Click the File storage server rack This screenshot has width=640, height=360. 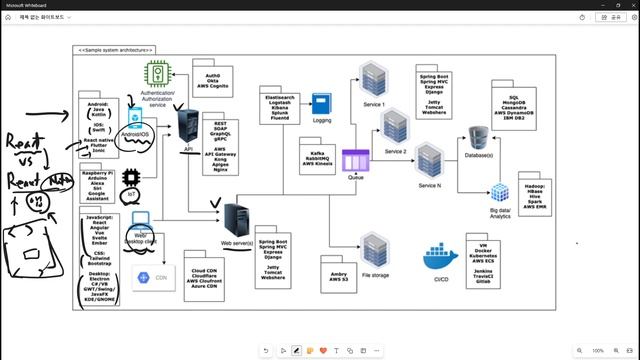pyautogui.click(x=375, y=251)
